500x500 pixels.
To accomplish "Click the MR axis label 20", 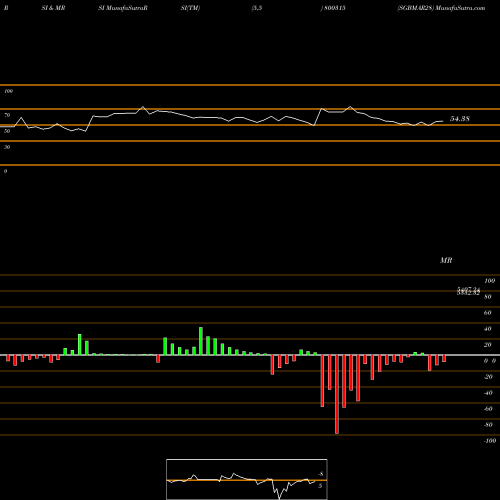I will coord(488,345).
